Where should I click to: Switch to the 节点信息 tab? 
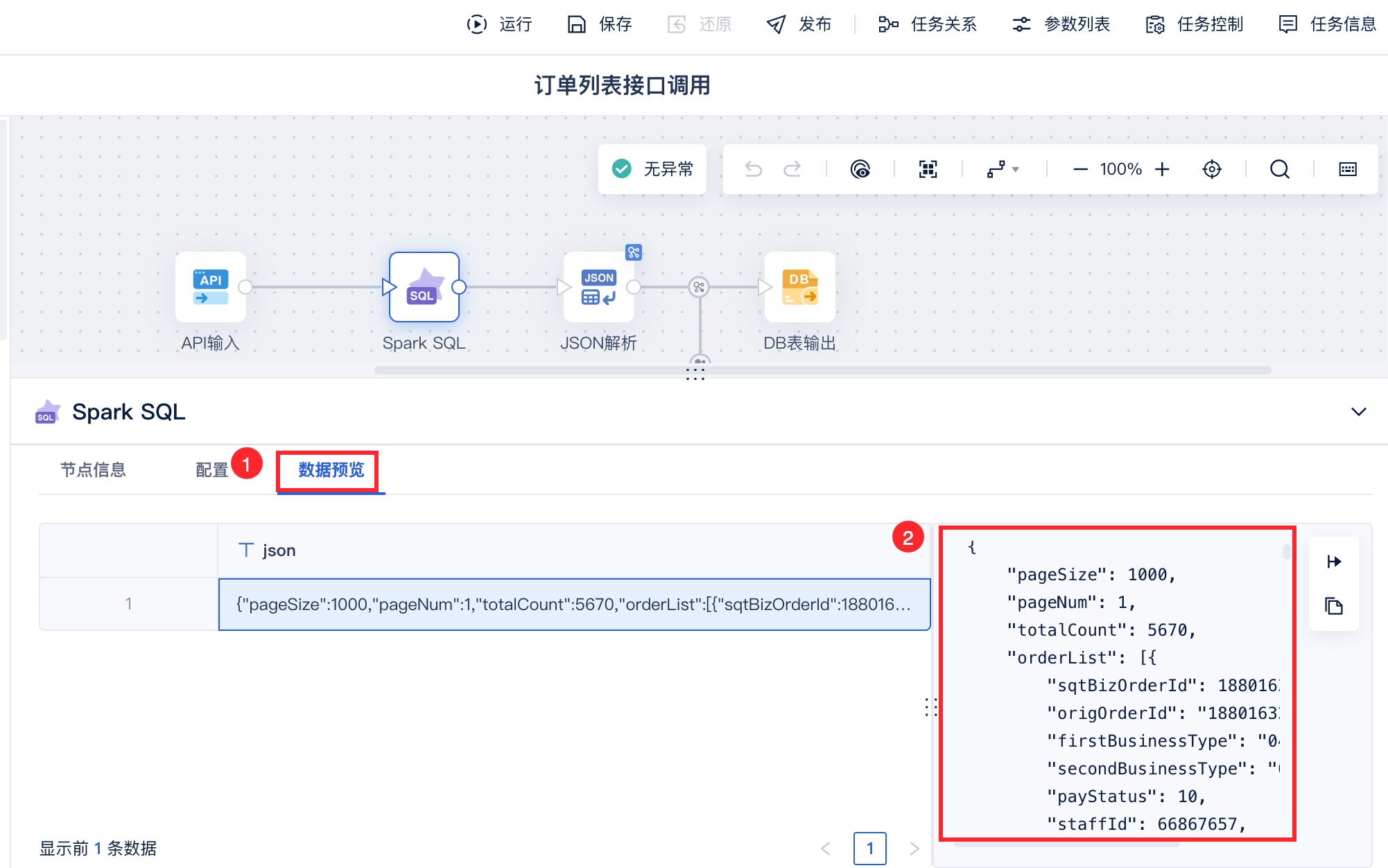[93, 470]
